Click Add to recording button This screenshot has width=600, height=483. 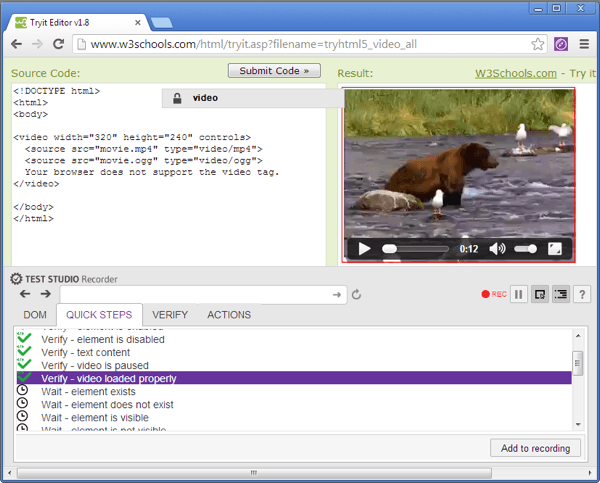[x=535, y=448]
